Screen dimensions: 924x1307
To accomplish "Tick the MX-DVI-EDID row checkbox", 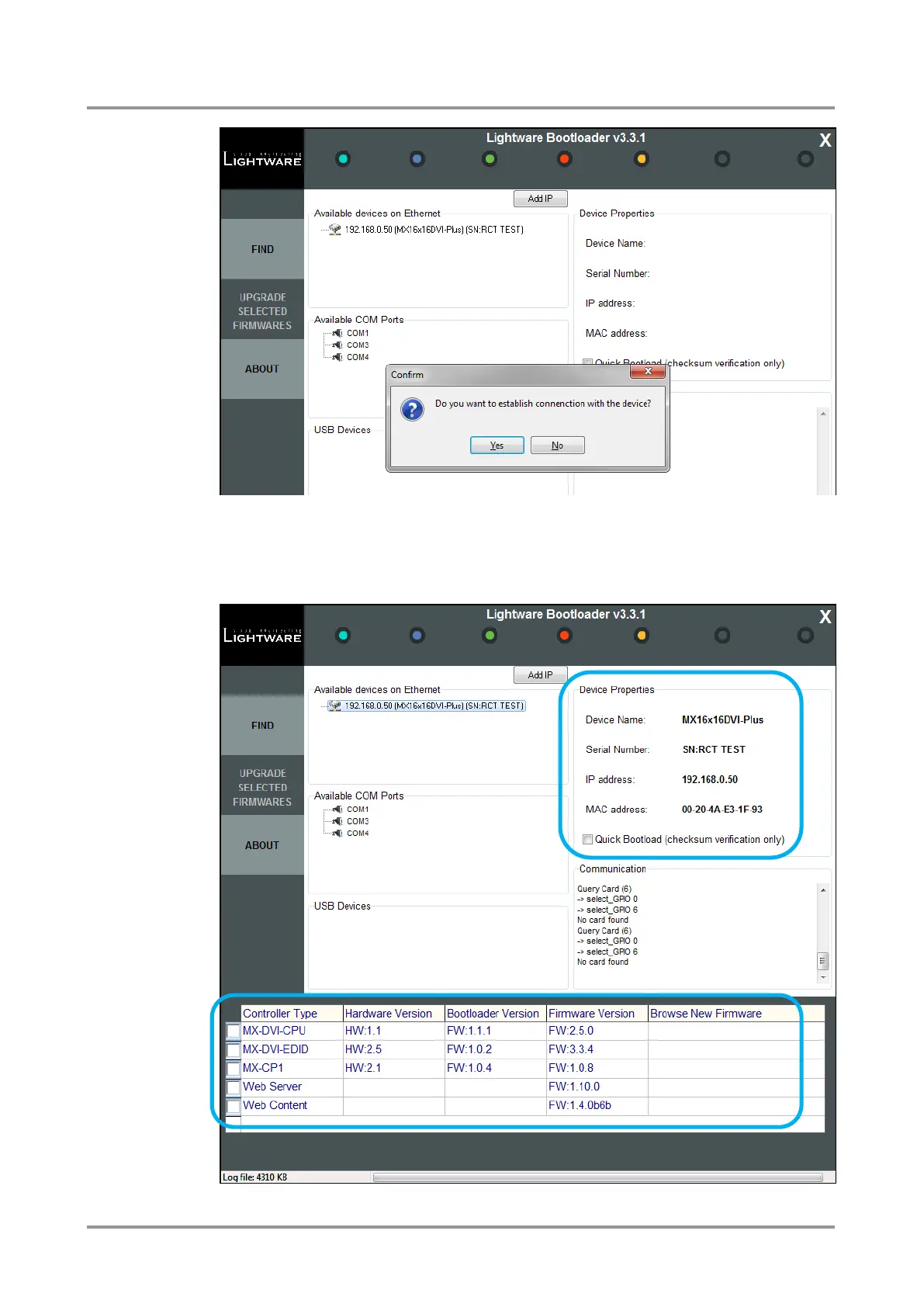I will [x=233, y=1050].
